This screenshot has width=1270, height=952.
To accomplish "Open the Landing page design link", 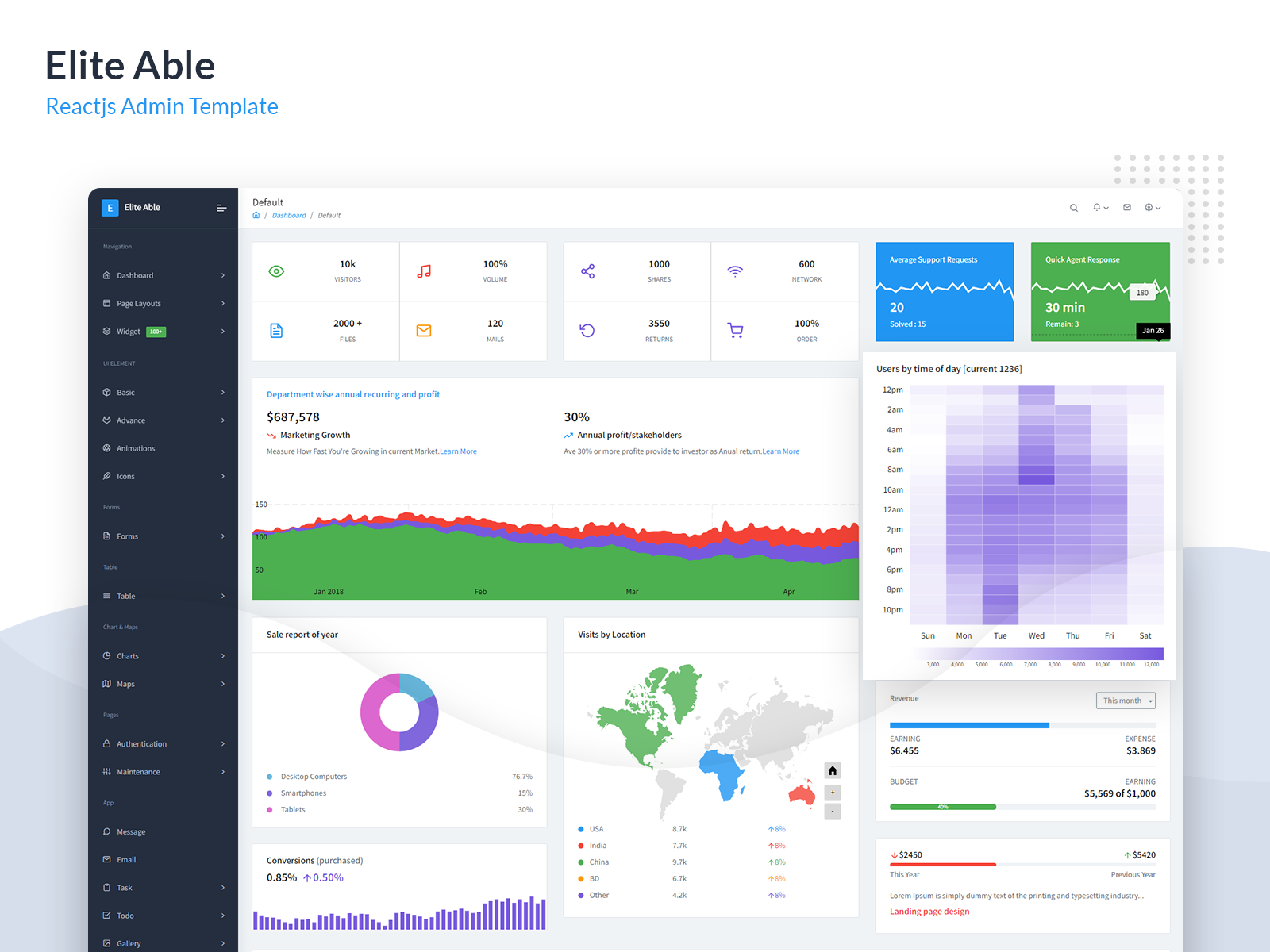I will pyautogui.click(x=929, y=911).
